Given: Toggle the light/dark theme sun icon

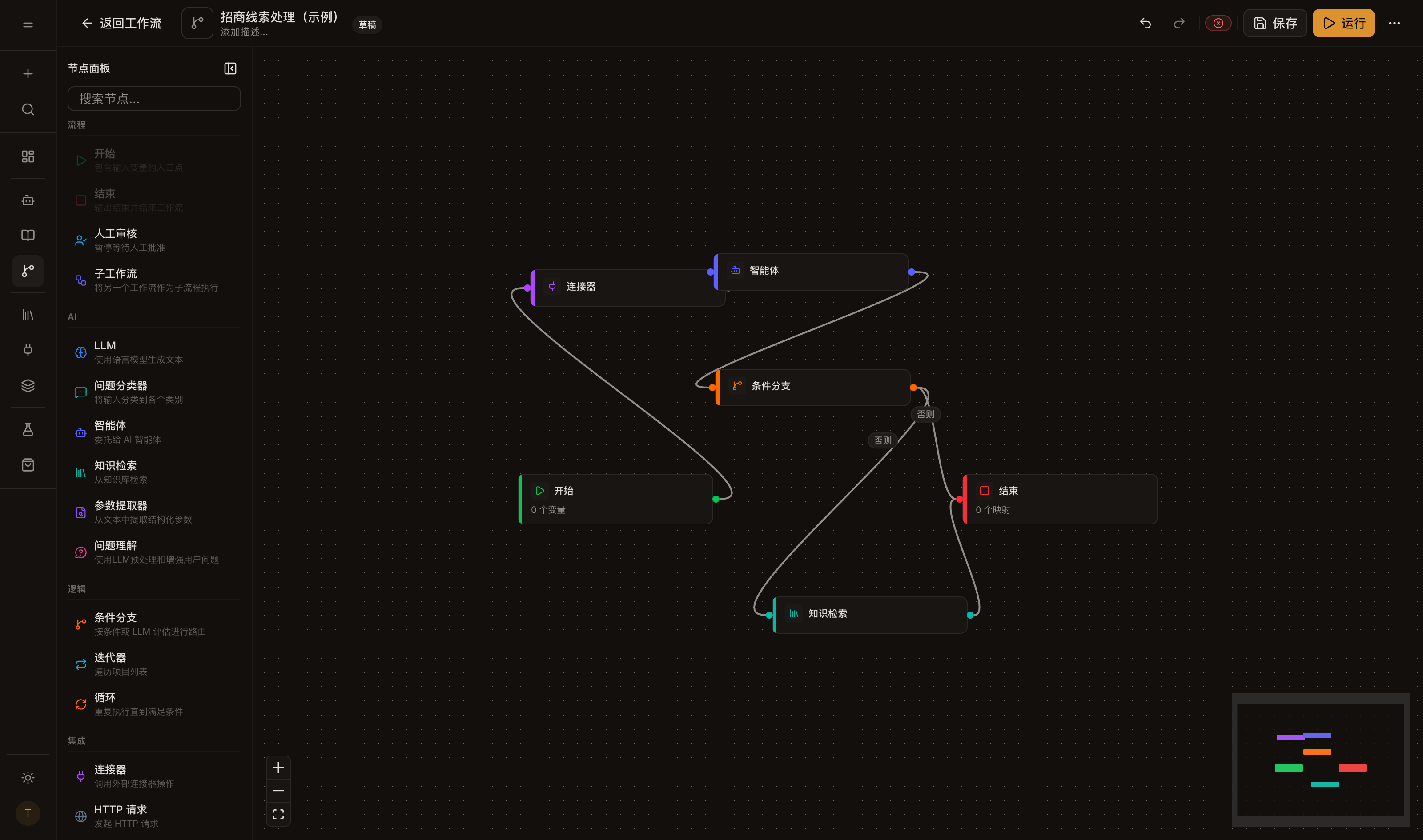Looking at the screenshot, I should pyautogui.click(x=28, y=778).
